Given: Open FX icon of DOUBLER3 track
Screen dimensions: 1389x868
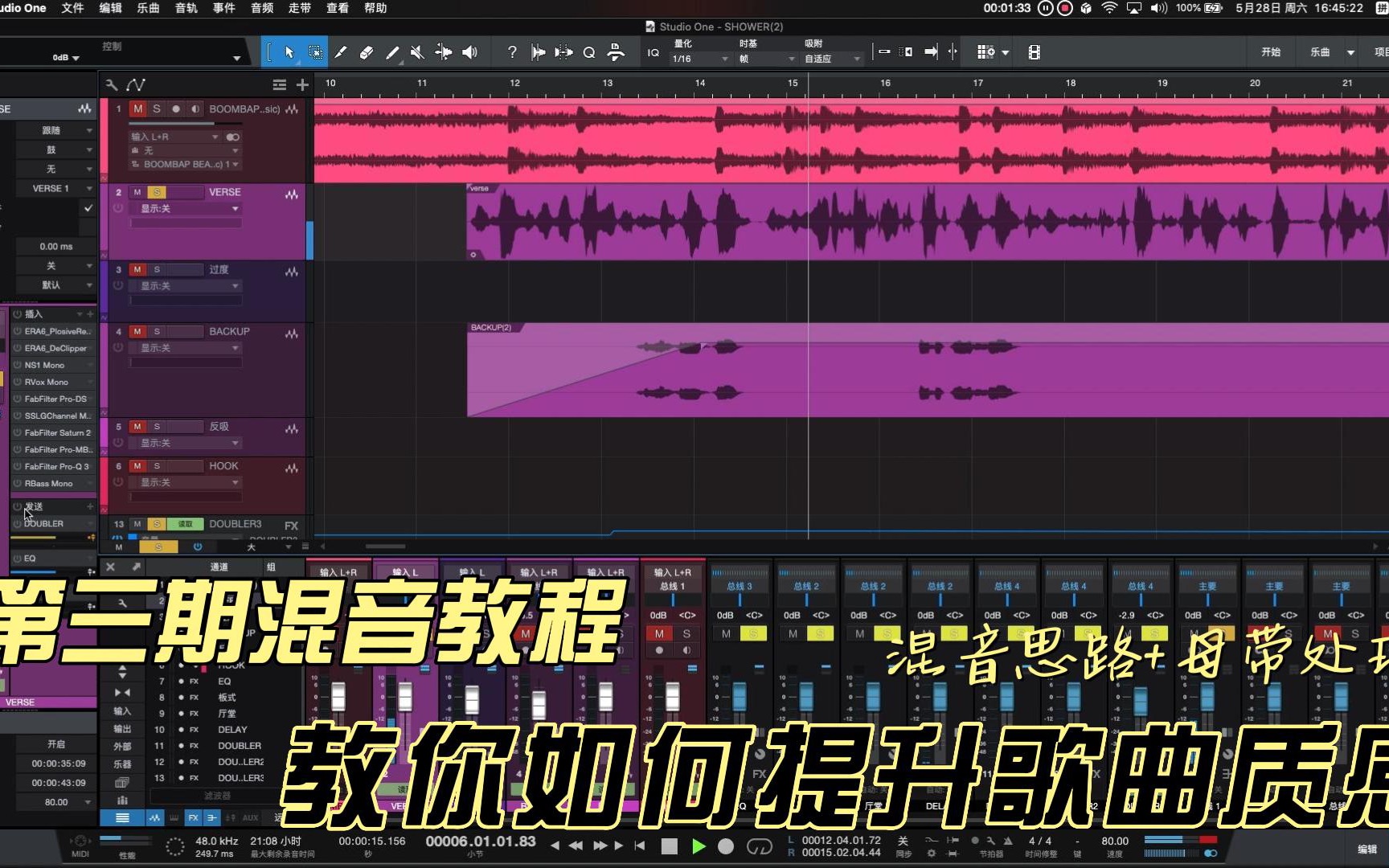Looking at the screenshot, I should coord(291,526).
